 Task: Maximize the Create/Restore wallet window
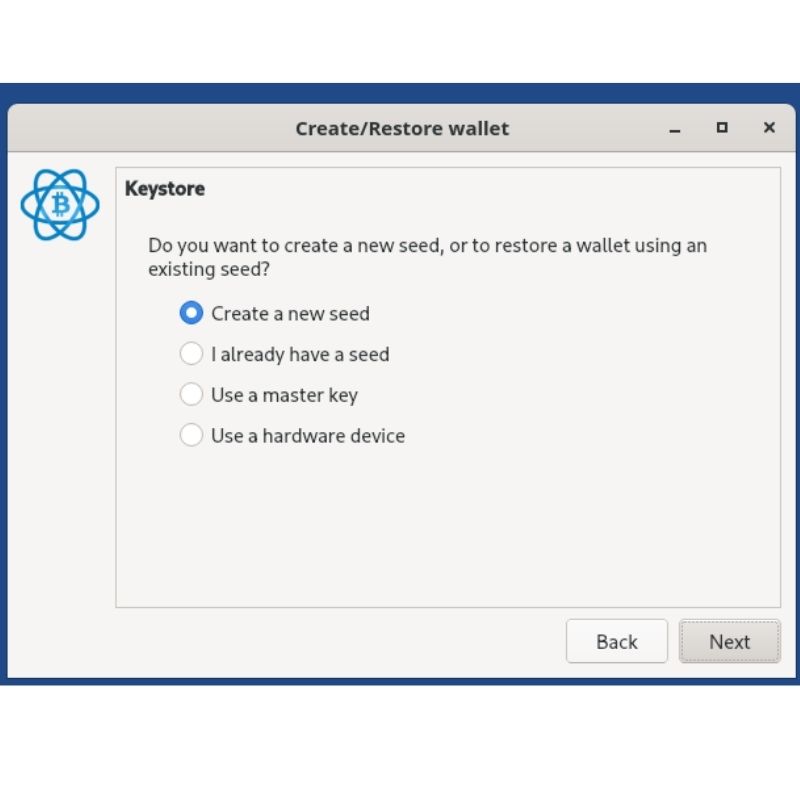point(722,128)
